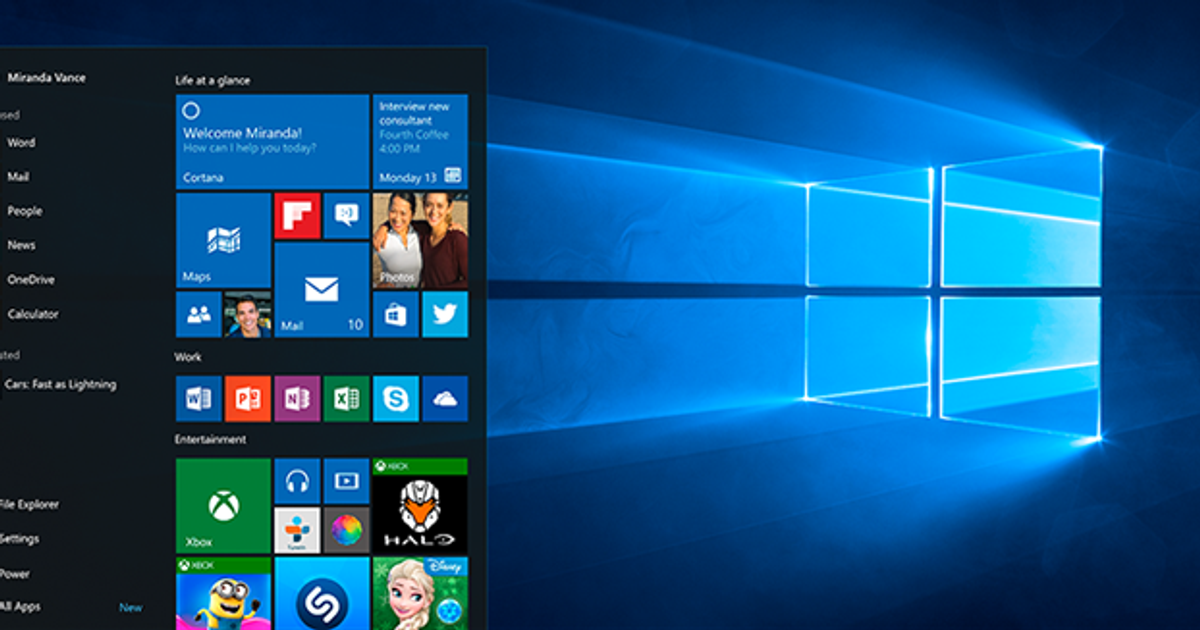Select People in the most used list
The width and height of the screenshot is (1200, 630).
24,211
